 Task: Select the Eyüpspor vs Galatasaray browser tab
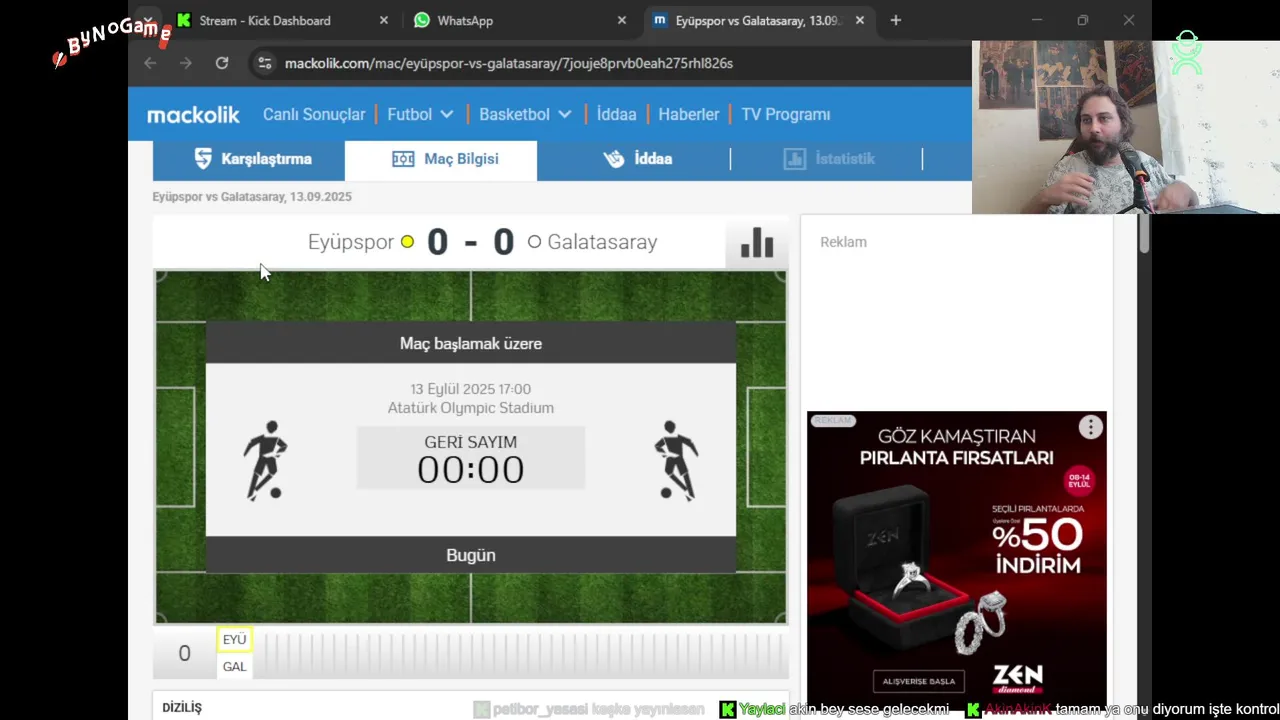tap(758, 20)
